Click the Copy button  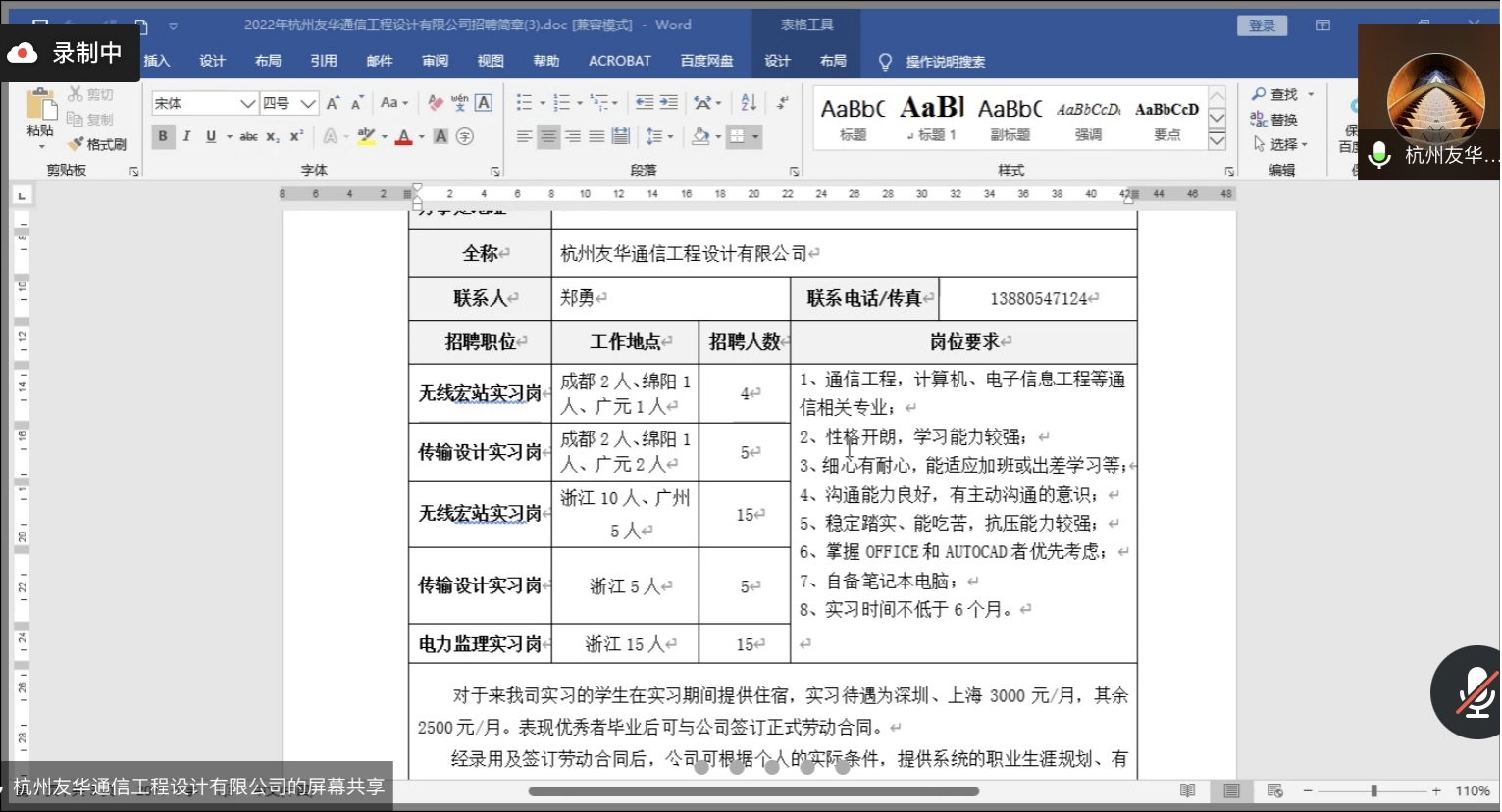90,119
